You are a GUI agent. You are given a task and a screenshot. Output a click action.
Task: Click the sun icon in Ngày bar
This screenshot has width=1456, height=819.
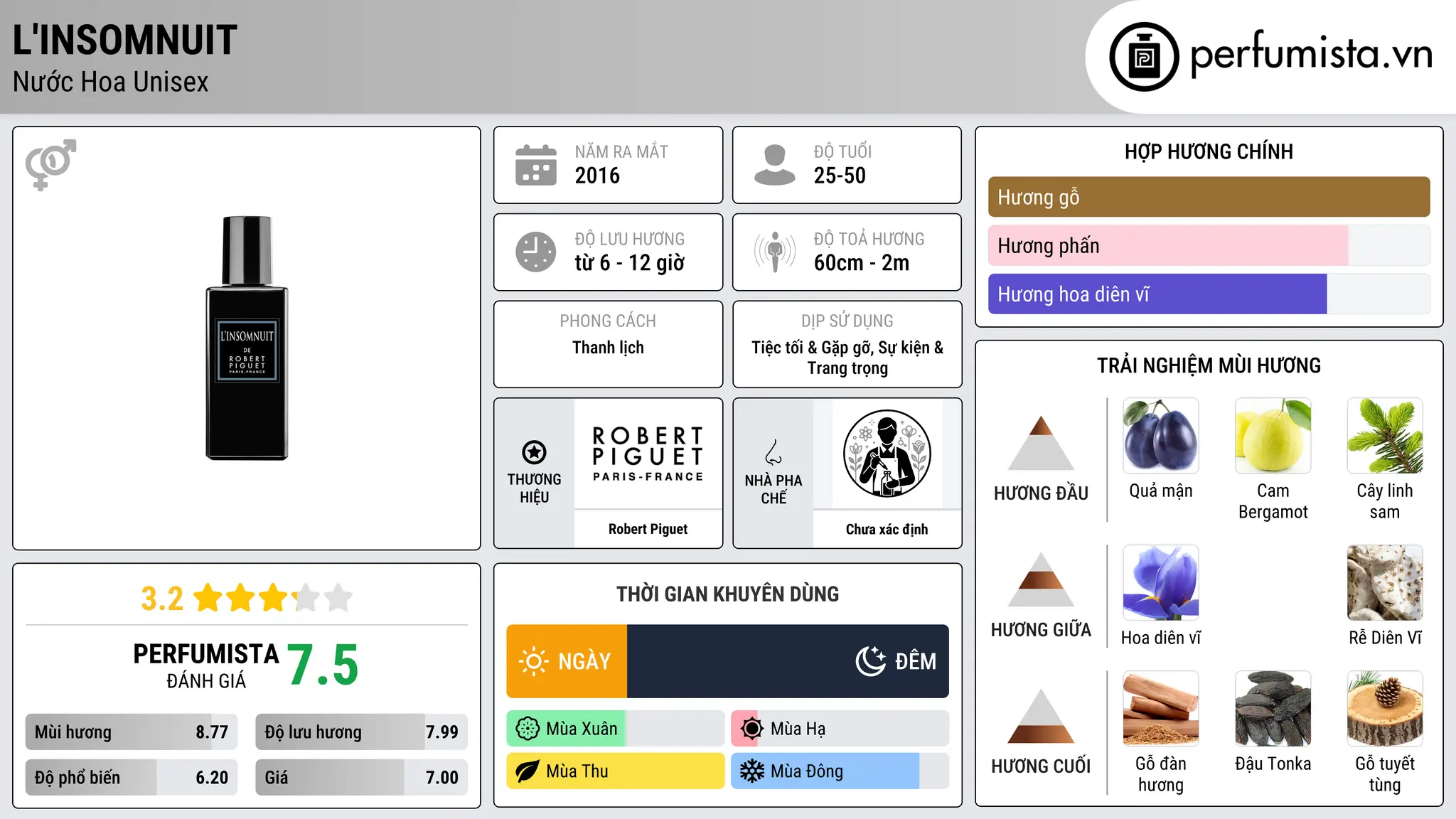point(533,661)
